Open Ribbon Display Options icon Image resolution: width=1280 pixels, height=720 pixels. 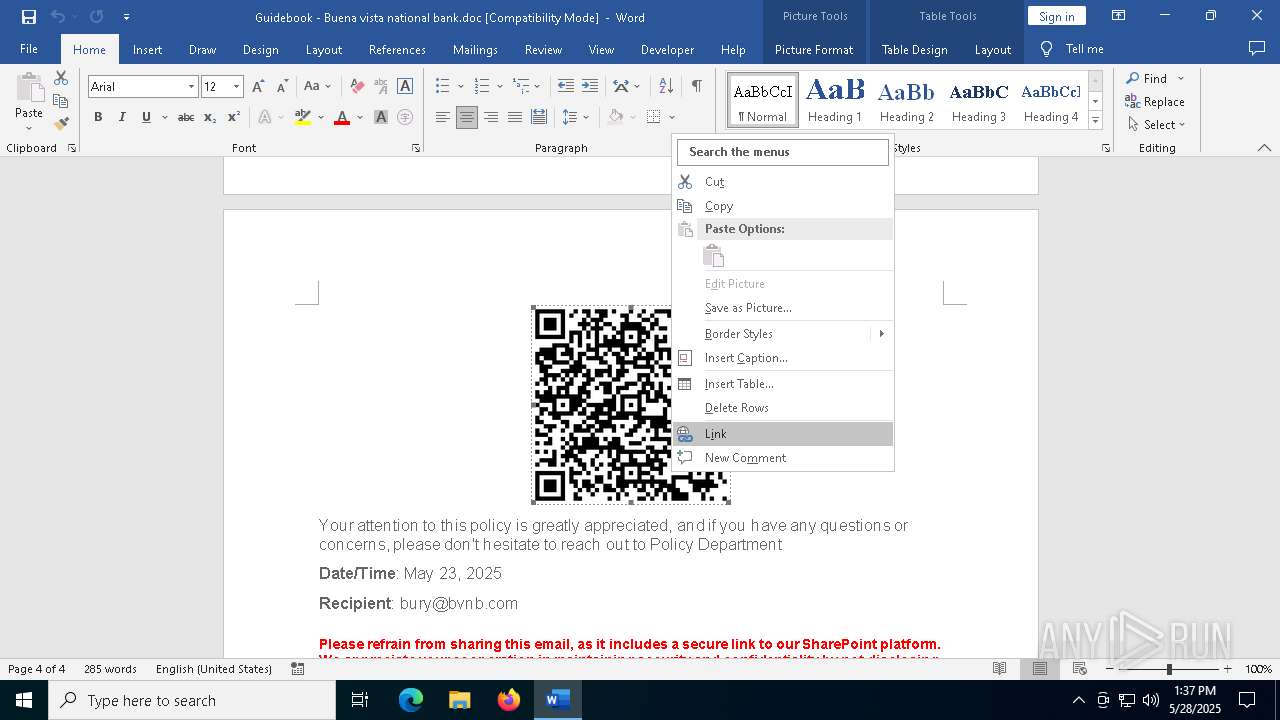[x=1119, y=16]
